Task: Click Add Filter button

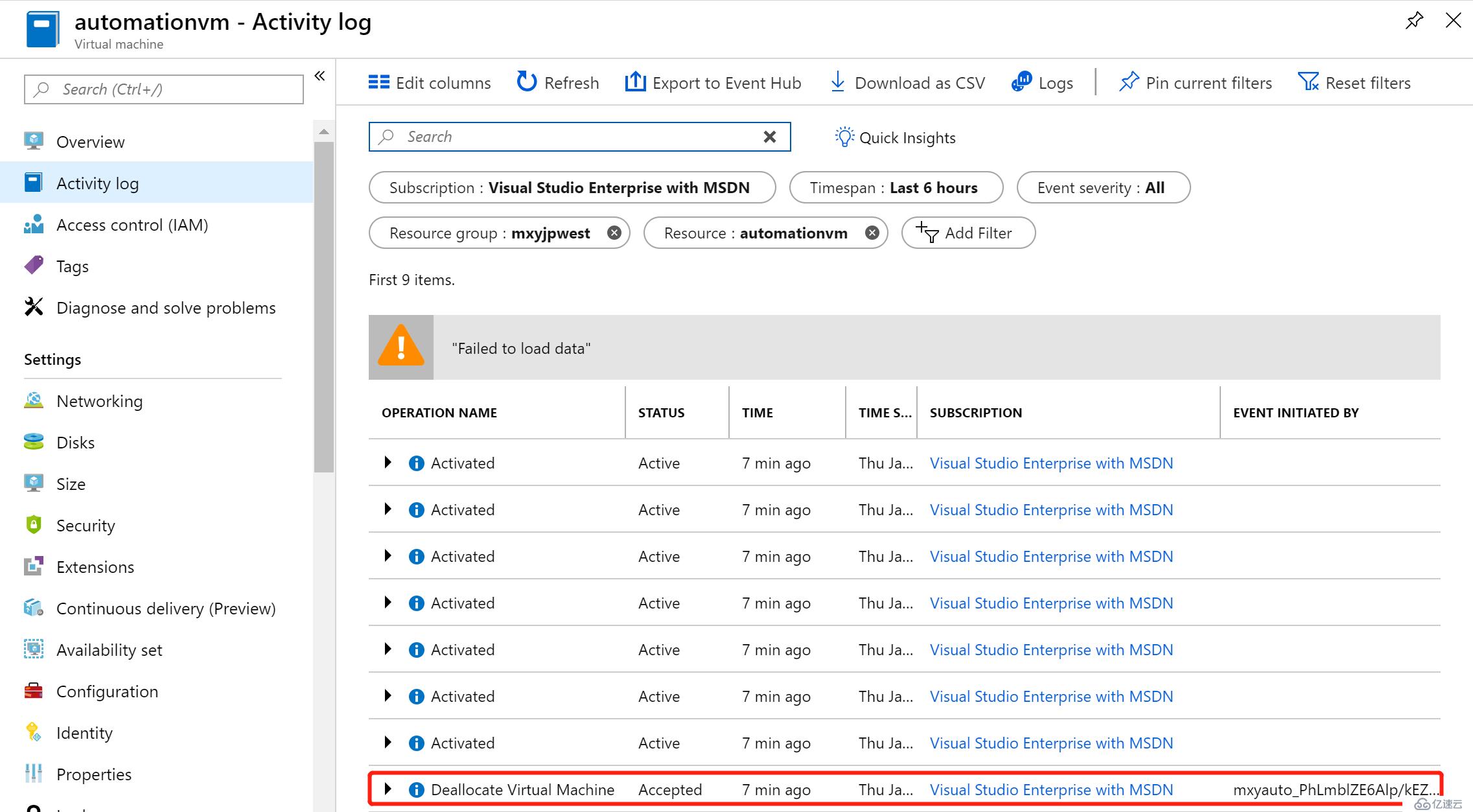Action: (968, 233)
